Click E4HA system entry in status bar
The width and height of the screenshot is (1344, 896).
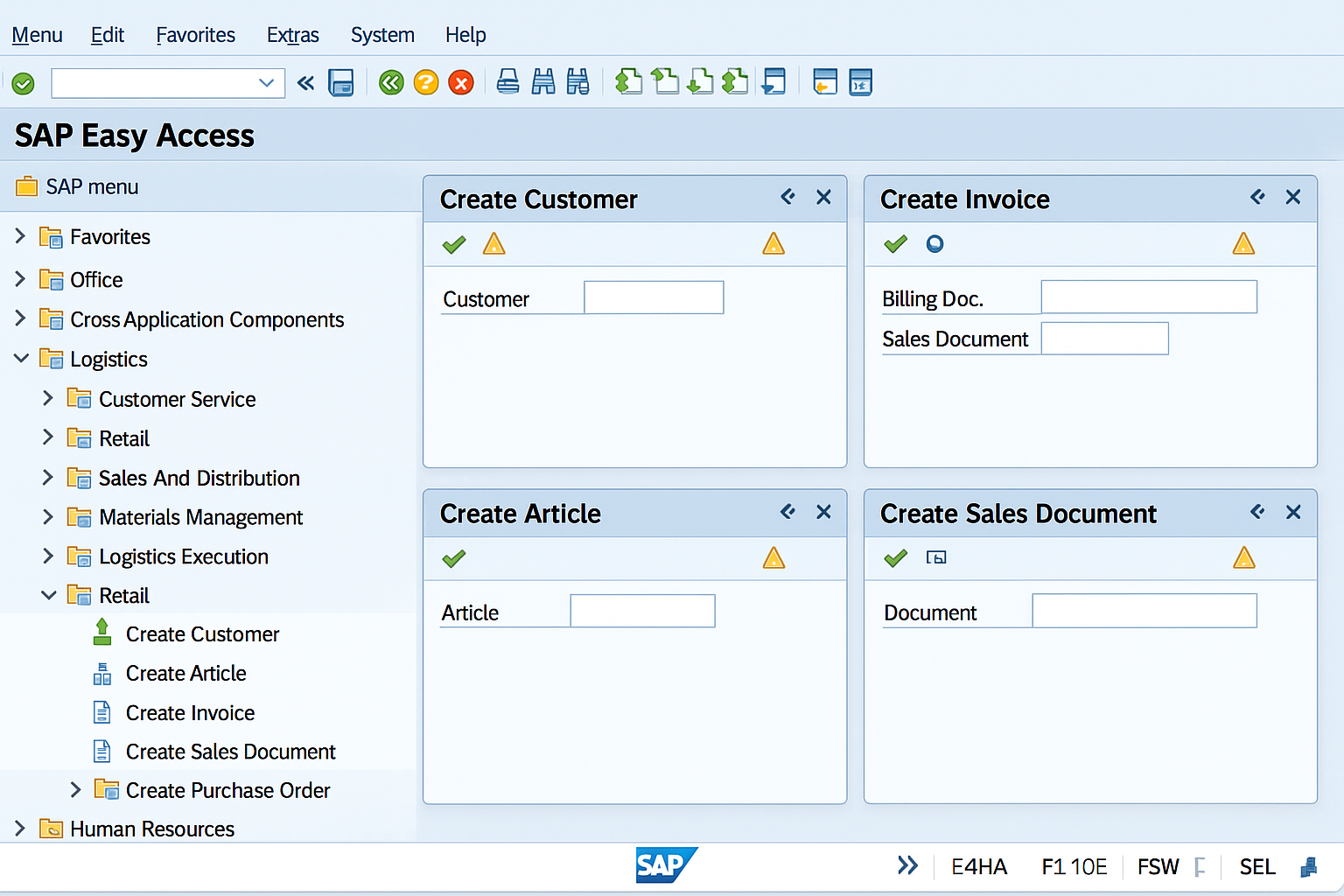[979, 866]
